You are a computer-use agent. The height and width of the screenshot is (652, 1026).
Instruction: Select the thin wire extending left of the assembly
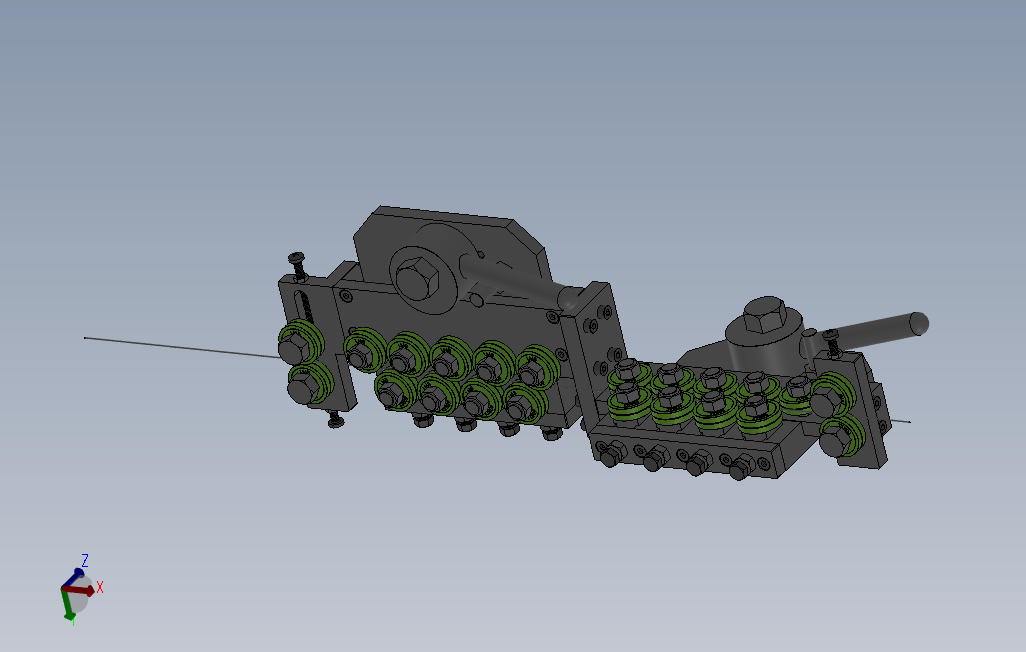coord(182,347)
